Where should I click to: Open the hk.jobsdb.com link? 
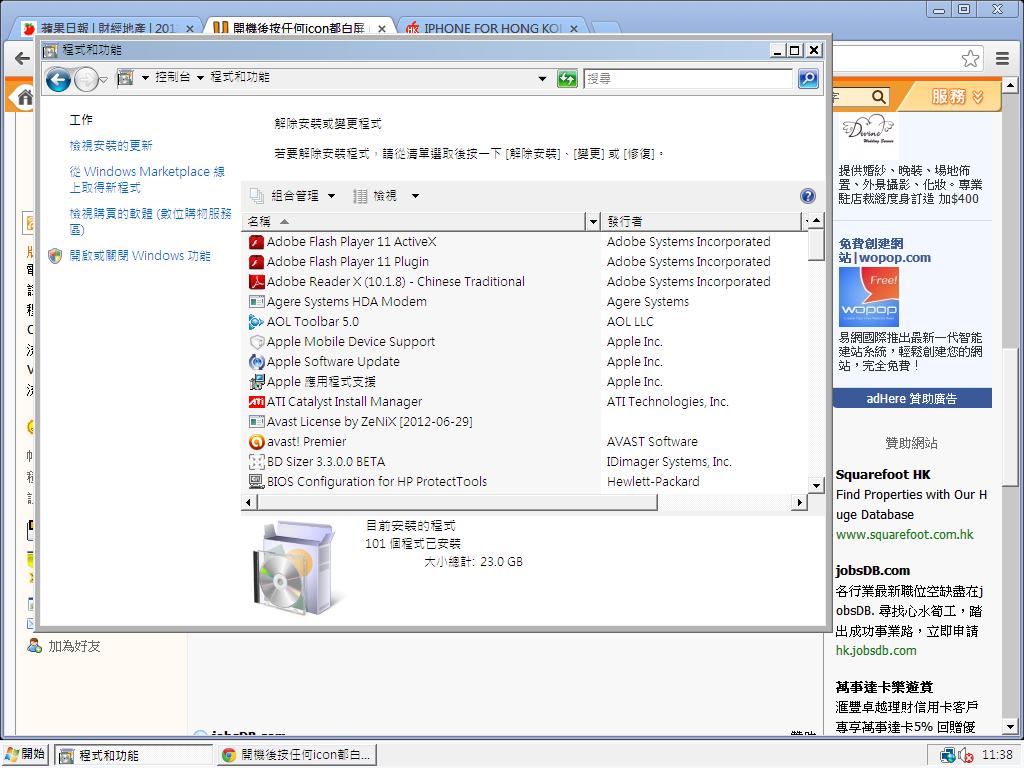tap(876, 650)
